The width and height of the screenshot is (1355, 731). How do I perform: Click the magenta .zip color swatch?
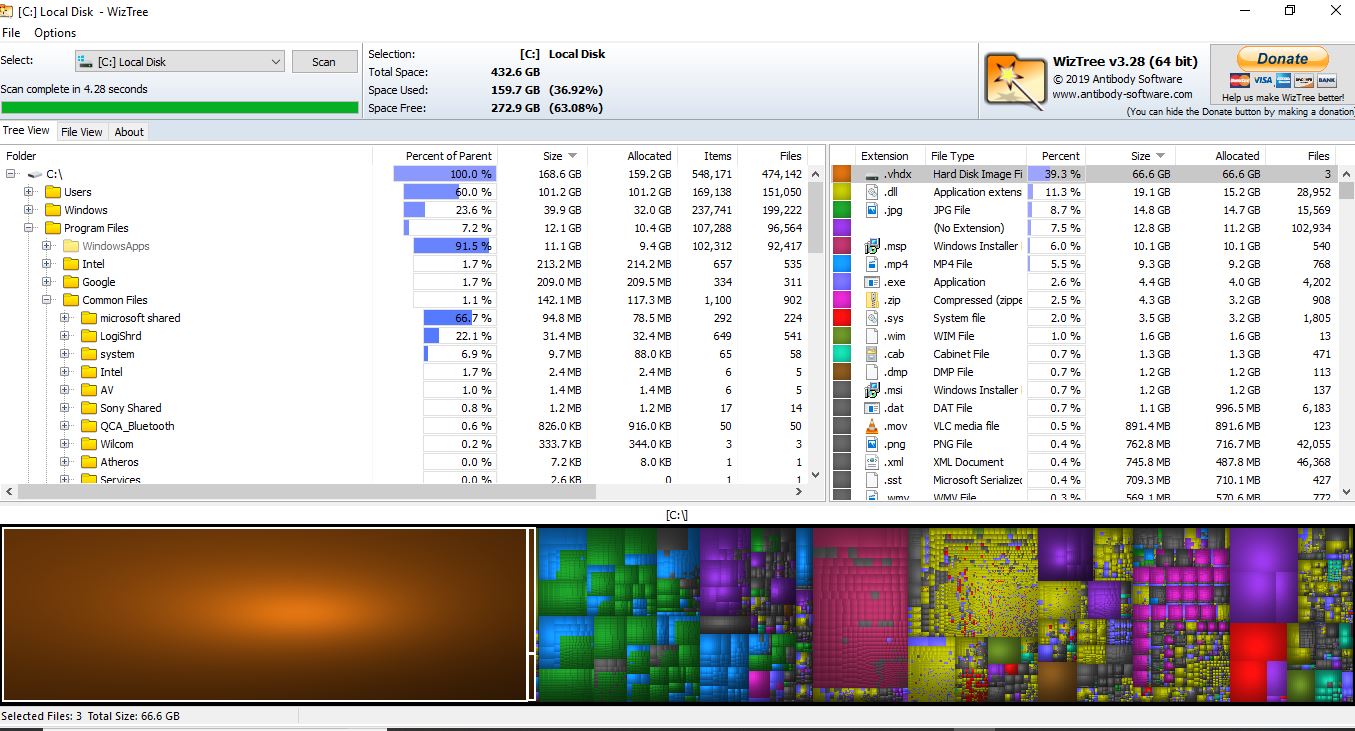click(x=842, y=300)
